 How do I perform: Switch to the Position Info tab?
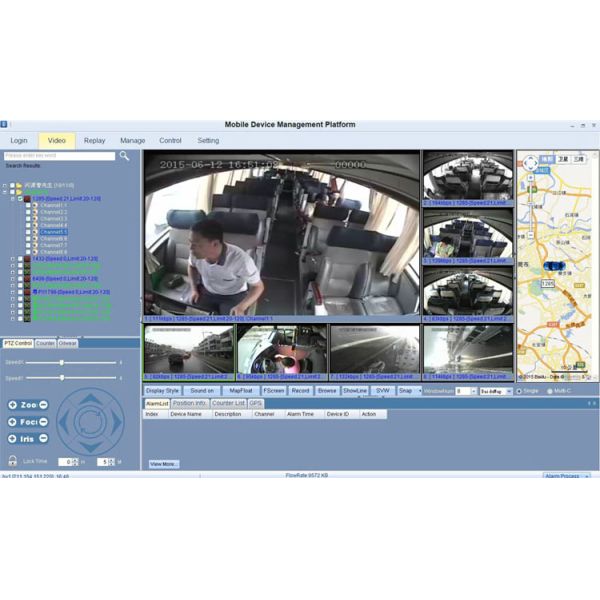[x=189, y=403]
